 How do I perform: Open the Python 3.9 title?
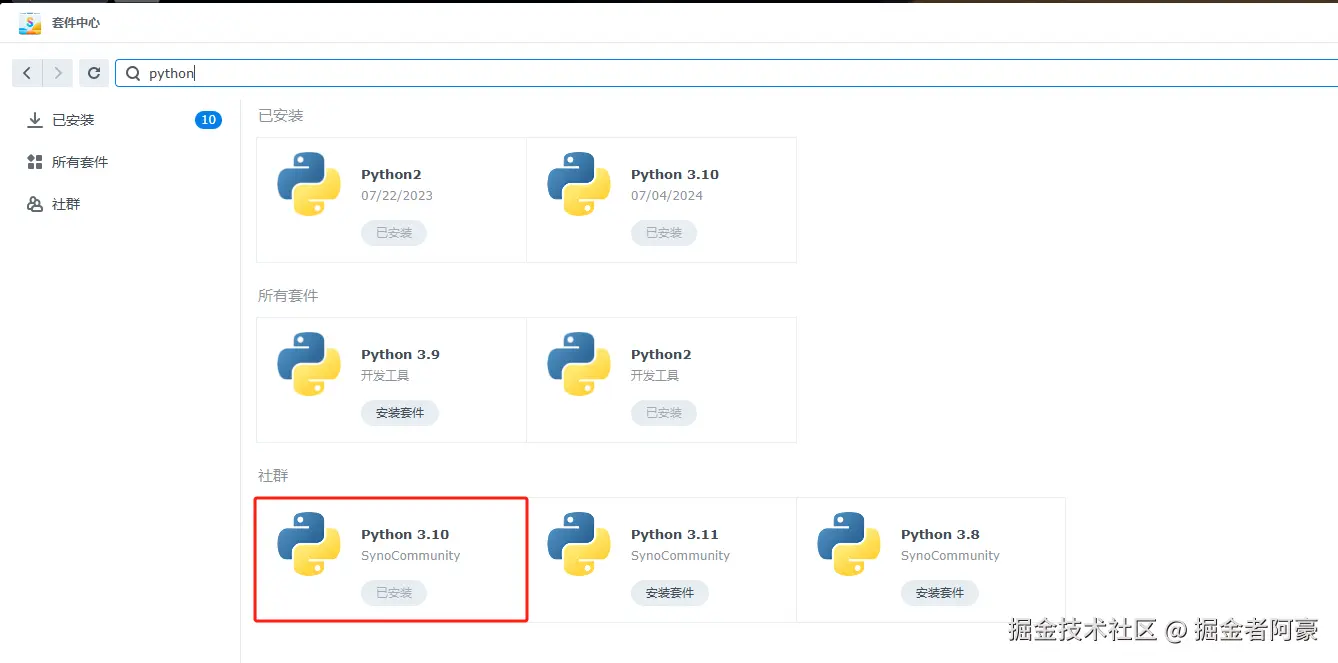(x=400, y=354)
